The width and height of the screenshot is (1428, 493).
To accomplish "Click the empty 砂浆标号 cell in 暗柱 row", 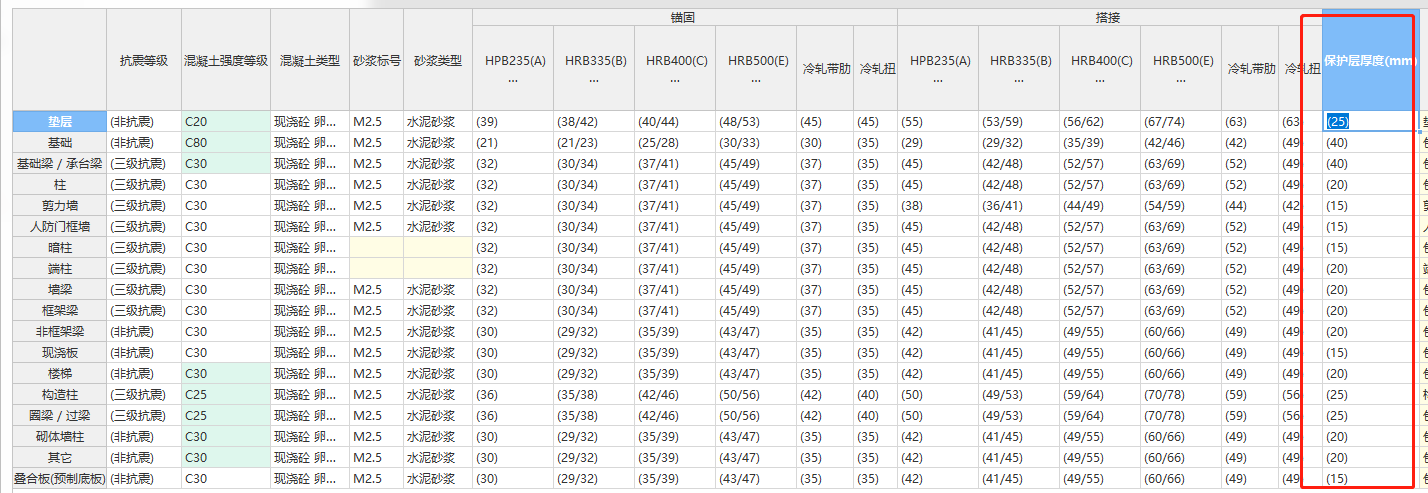I will point(377,247).
